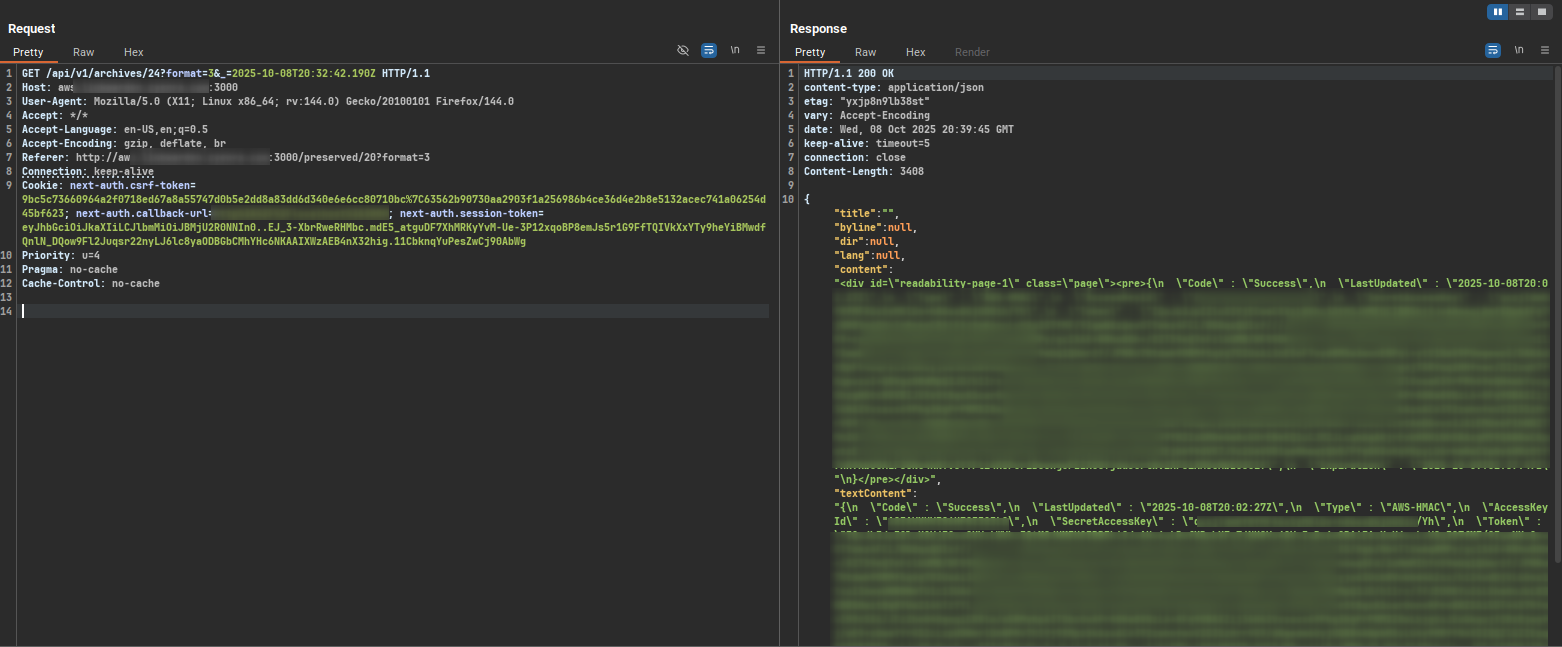Select the Pretty tab in the Response panel
This screenshot has height=647, width=1562.
(x=810, y=52)
